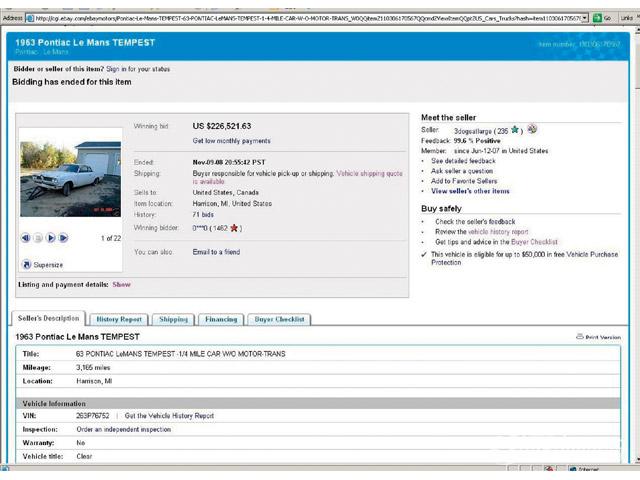Viewport: 640px width, 480px height.
Task: Click the previous photo arrow button
Action: 26,238
